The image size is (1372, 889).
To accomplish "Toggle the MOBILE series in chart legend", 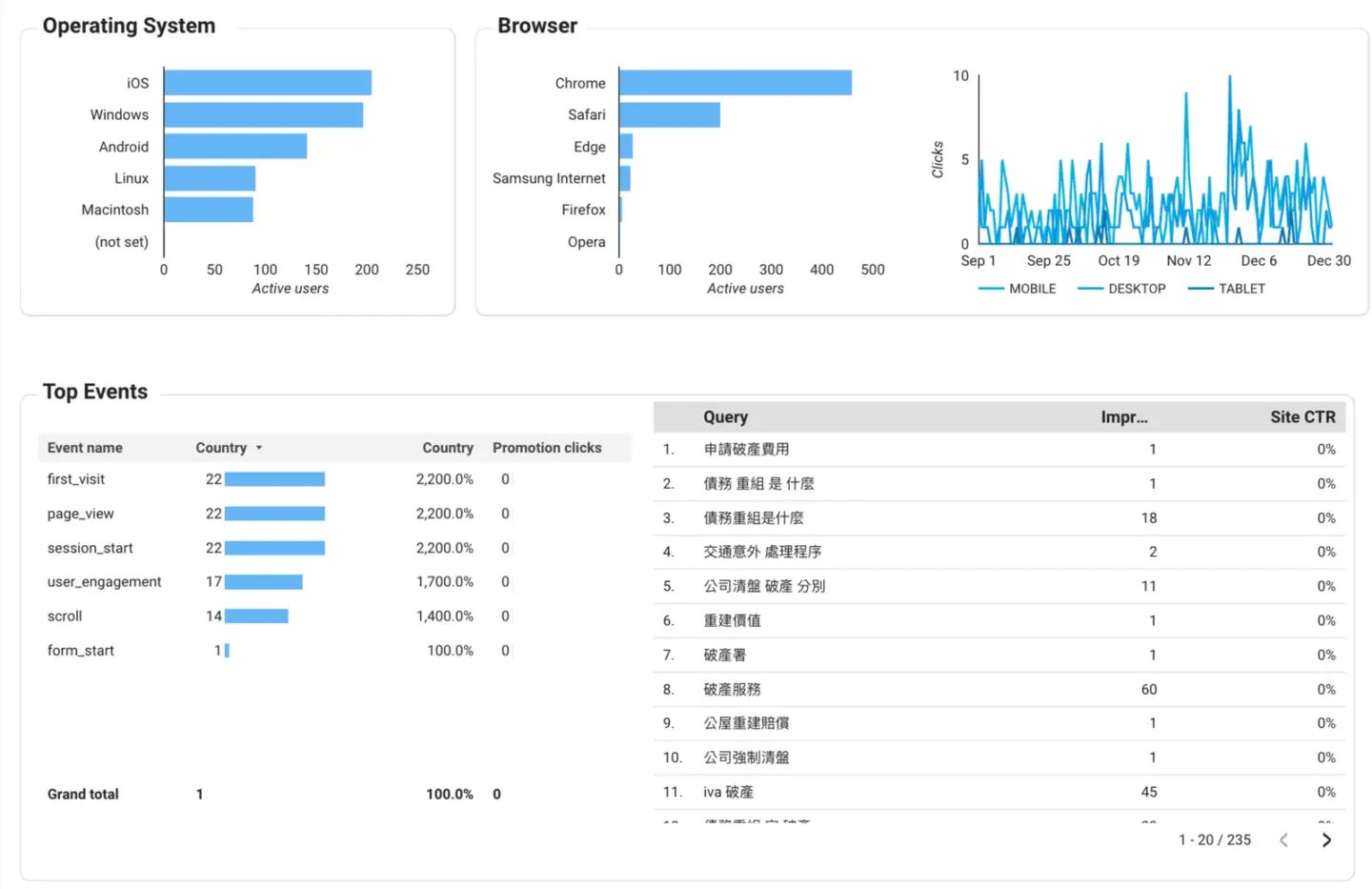I will tap(1018, 289).
